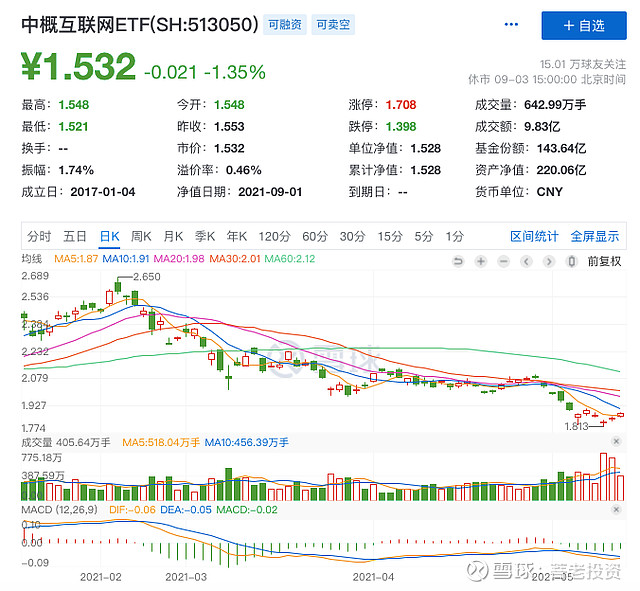Image resolution: width=640 pixels, height=591 pixels.
Task: Select the 季K chart tab
Action: click(x=205, y=236)
